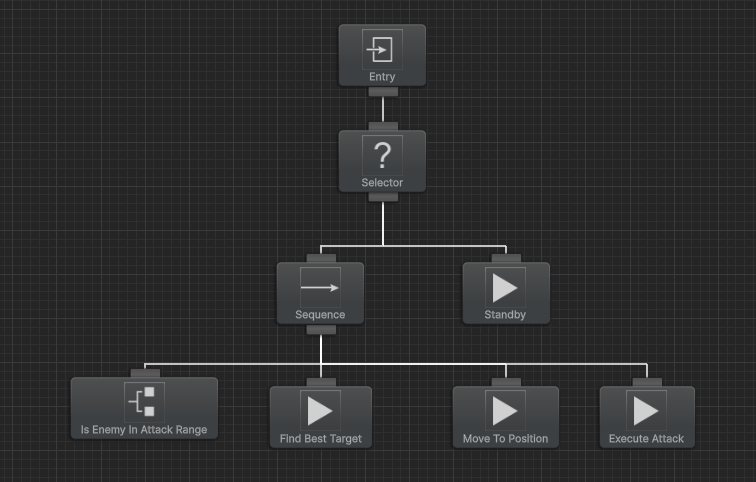The width and height of the screenshot is (756, 482).
Task: Click the Sequence node's top input port
Action: click(x=320, y=258)
